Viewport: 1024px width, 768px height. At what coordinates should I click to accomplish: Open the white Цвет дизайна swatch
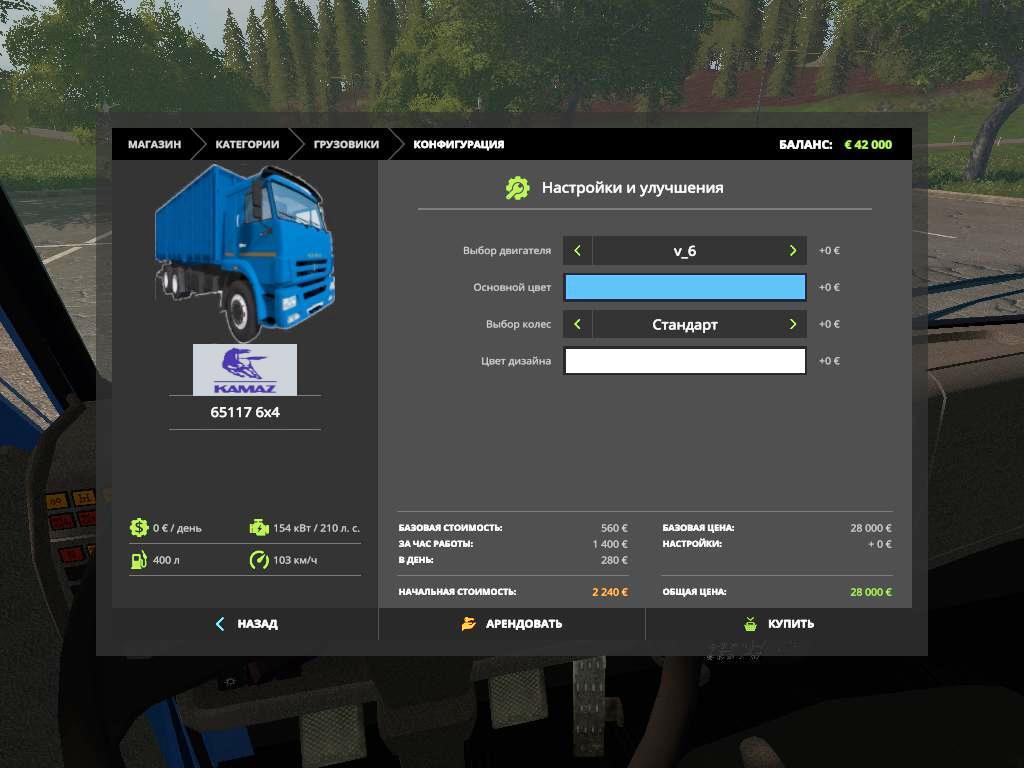[685, 361]
